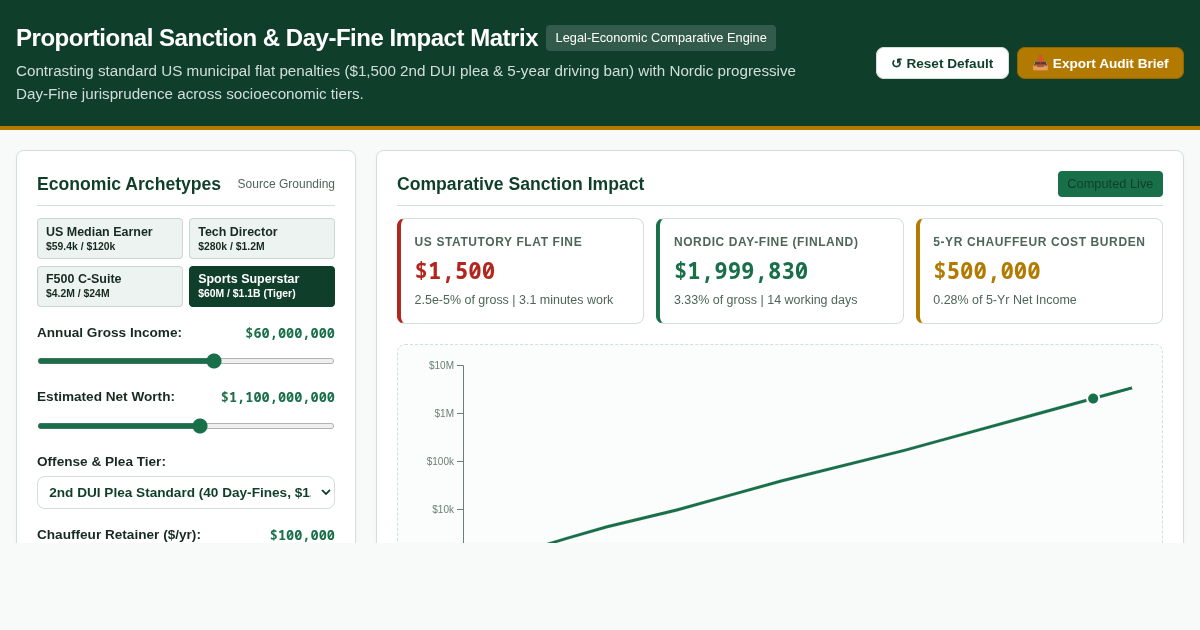Click the Computed Live badge

click(1110, 184)
